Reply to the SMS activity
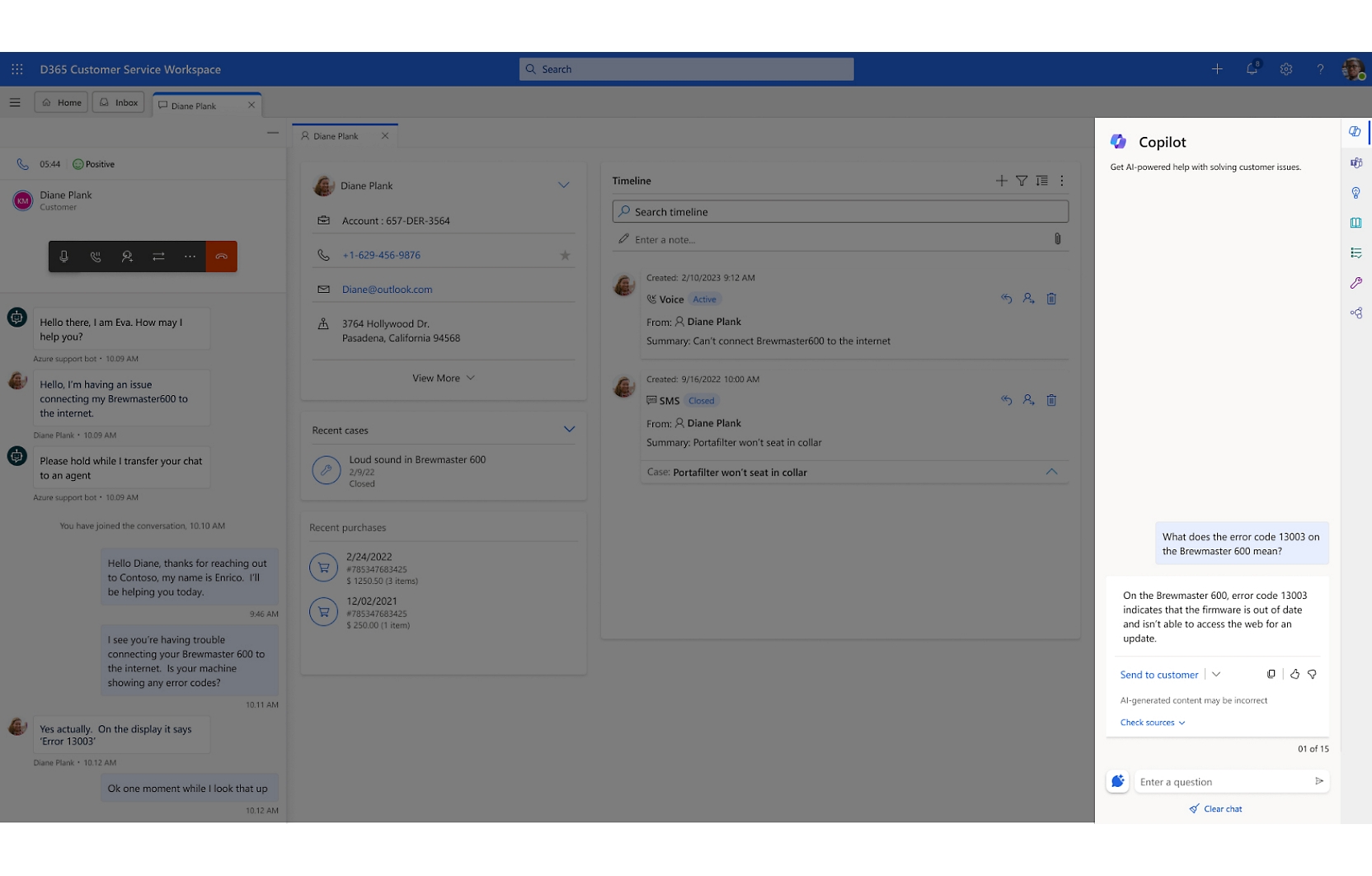1372x876 pixels. click(1006, 400)
